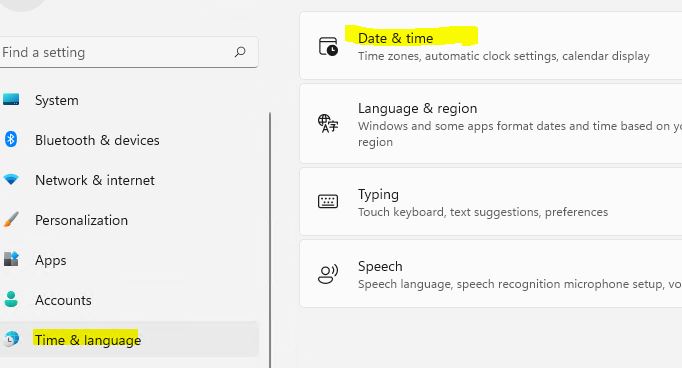Click the Network wifi icon
682x368 pixels.
pos(11,179)
